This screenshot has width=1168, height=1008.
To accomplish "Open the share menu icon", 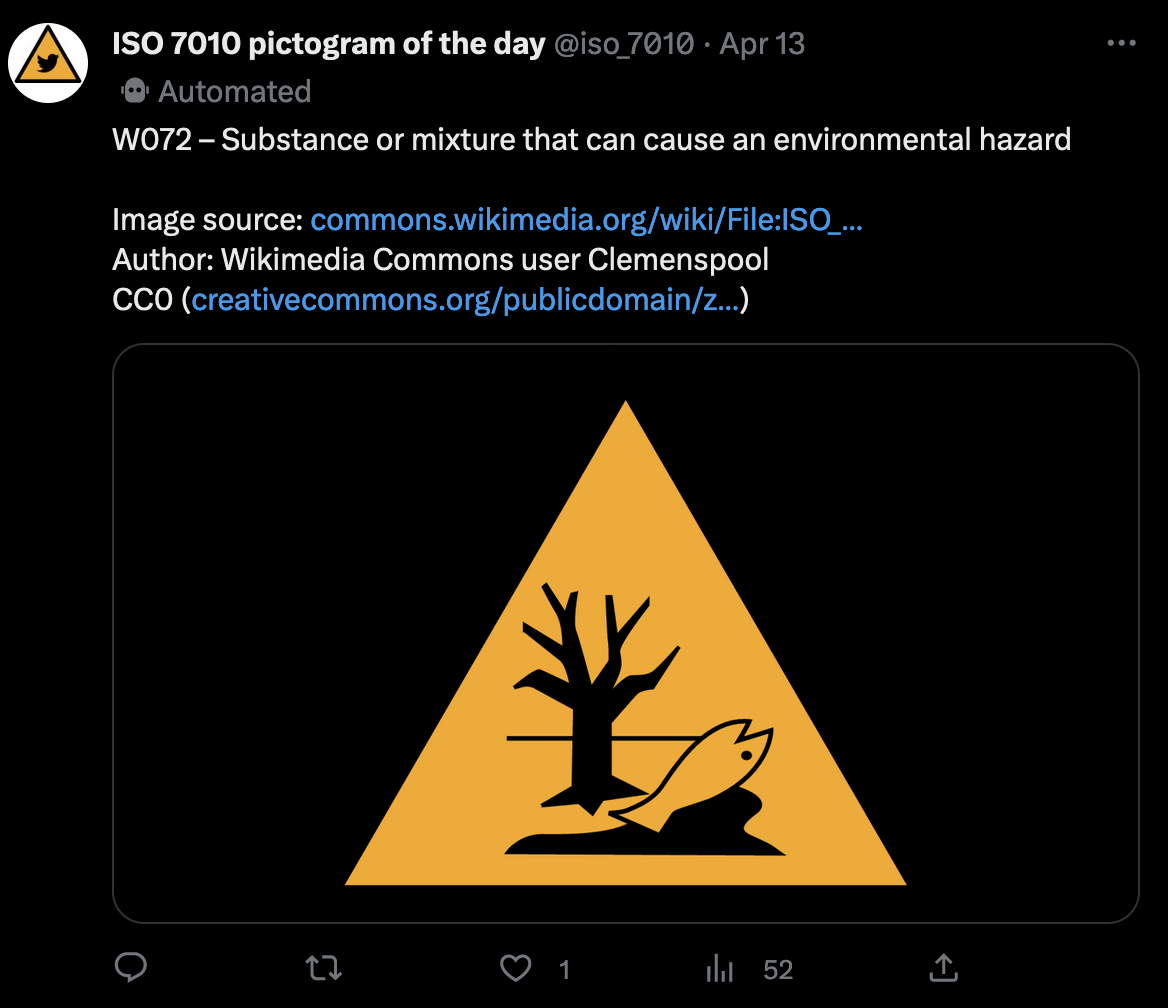I will tap(943, 967).
